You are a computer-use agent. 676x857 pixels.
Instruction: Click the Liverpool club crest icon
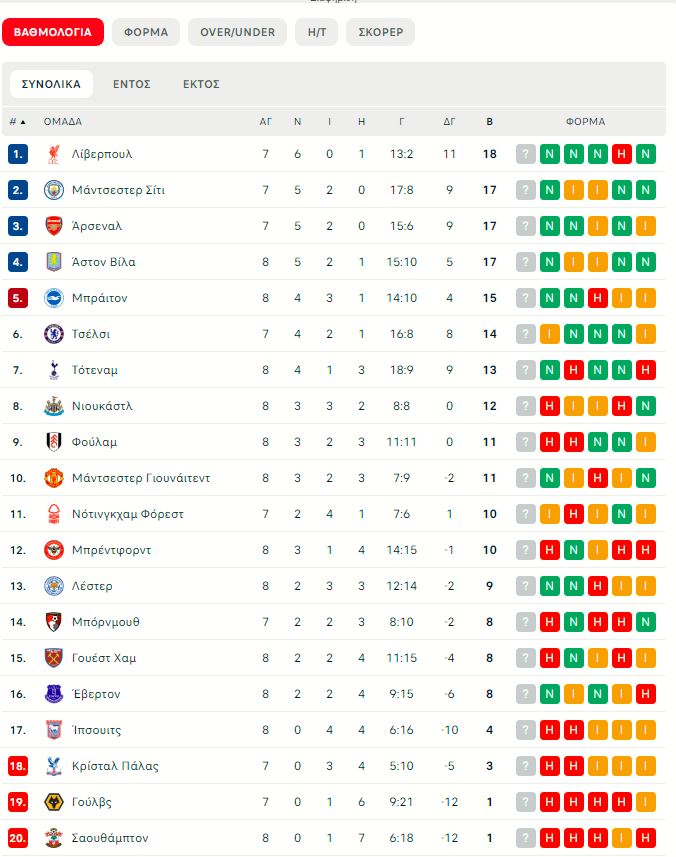coord(54,154)
